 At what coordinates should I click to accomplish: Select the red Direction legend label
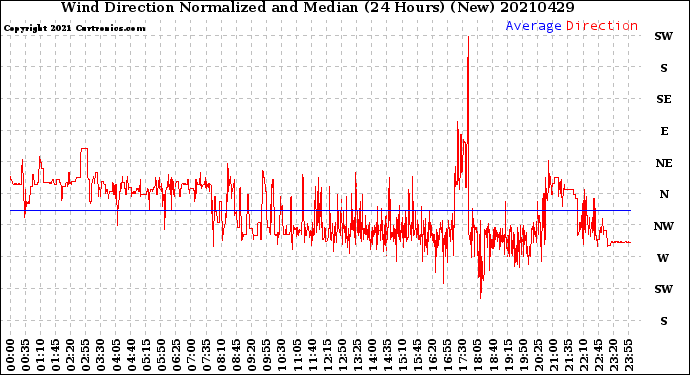pos(602,26)
